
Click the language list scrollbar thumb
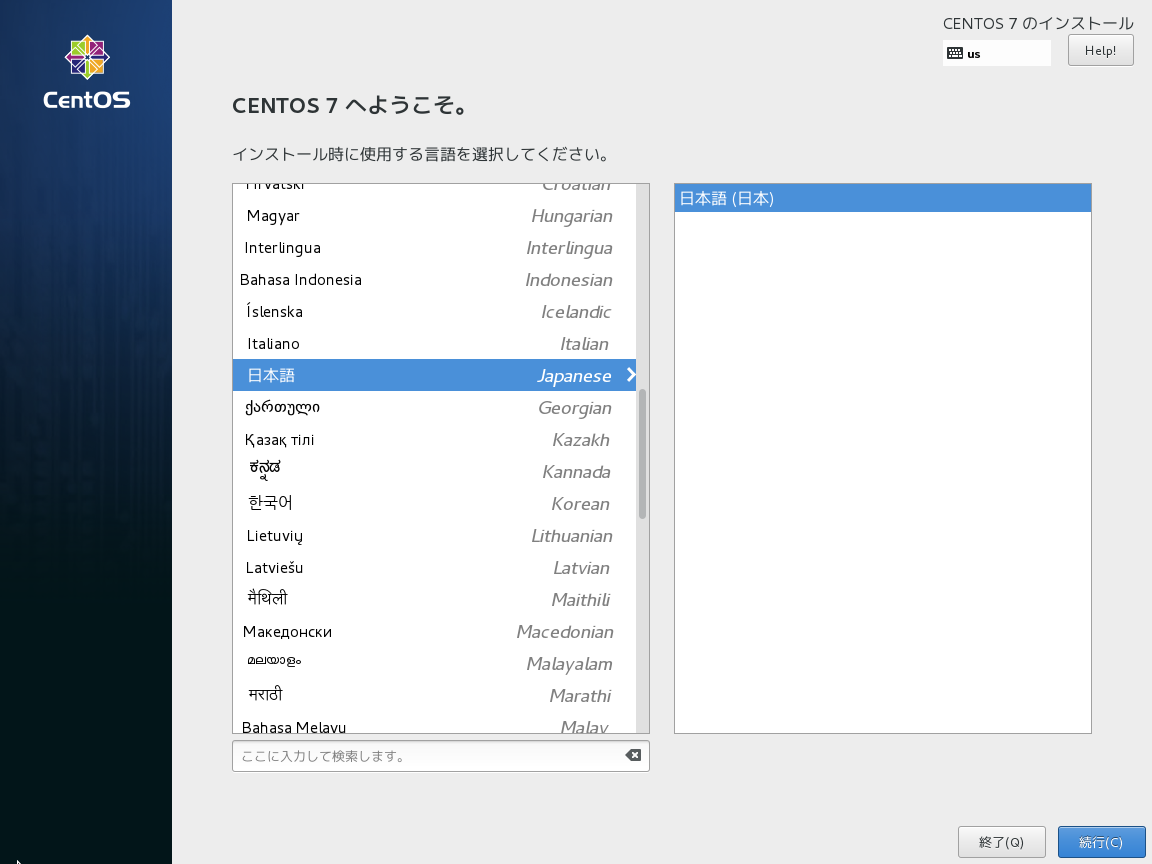click(x=642, y=454)
